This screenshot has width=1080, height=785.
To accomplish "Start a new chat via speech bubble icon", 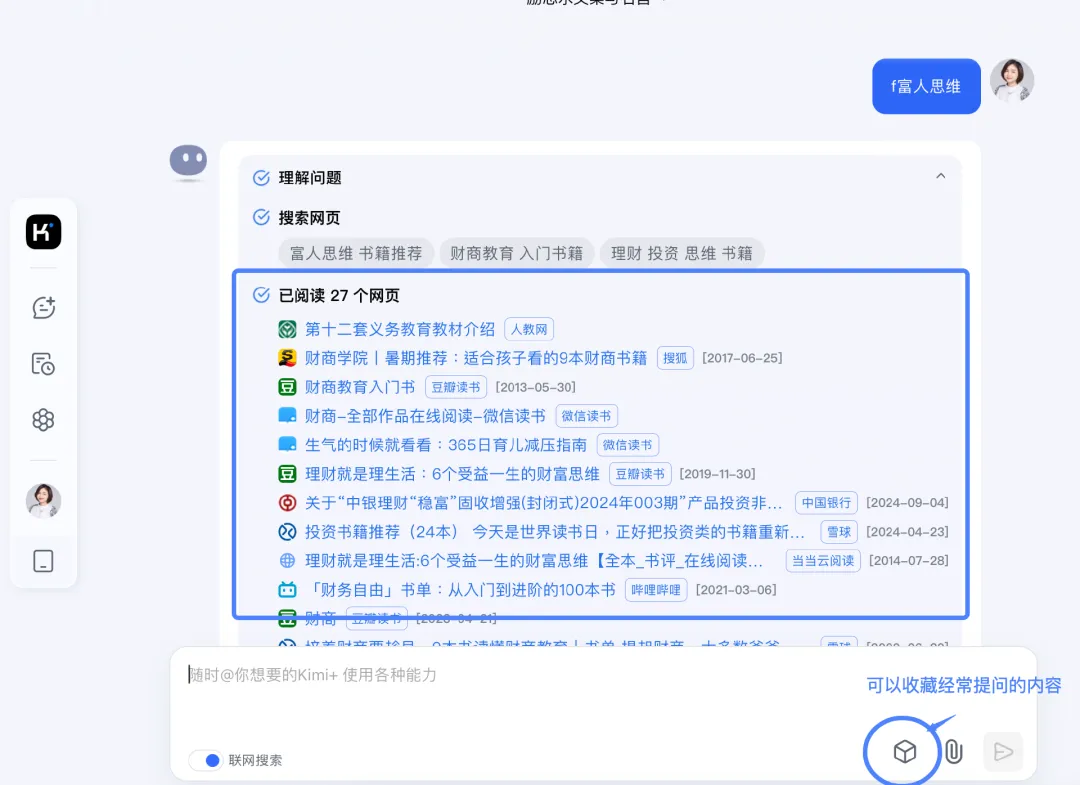I will point(43,308).
